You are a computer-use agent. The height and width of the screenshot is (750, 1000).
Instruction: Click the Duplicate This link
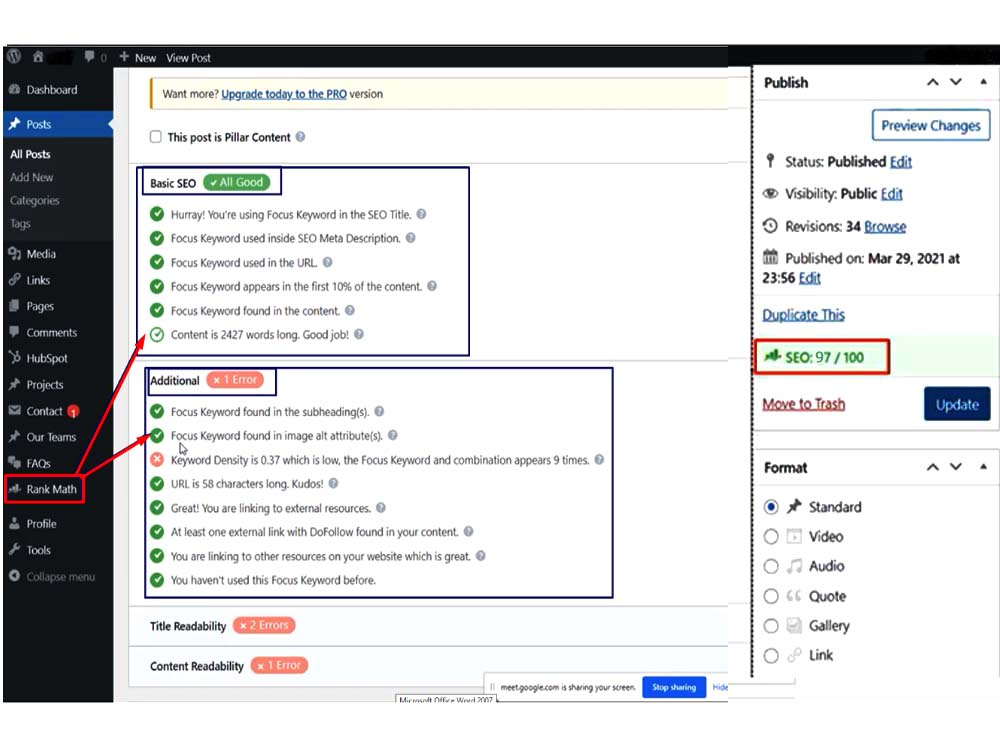click(x=804, y=315)
